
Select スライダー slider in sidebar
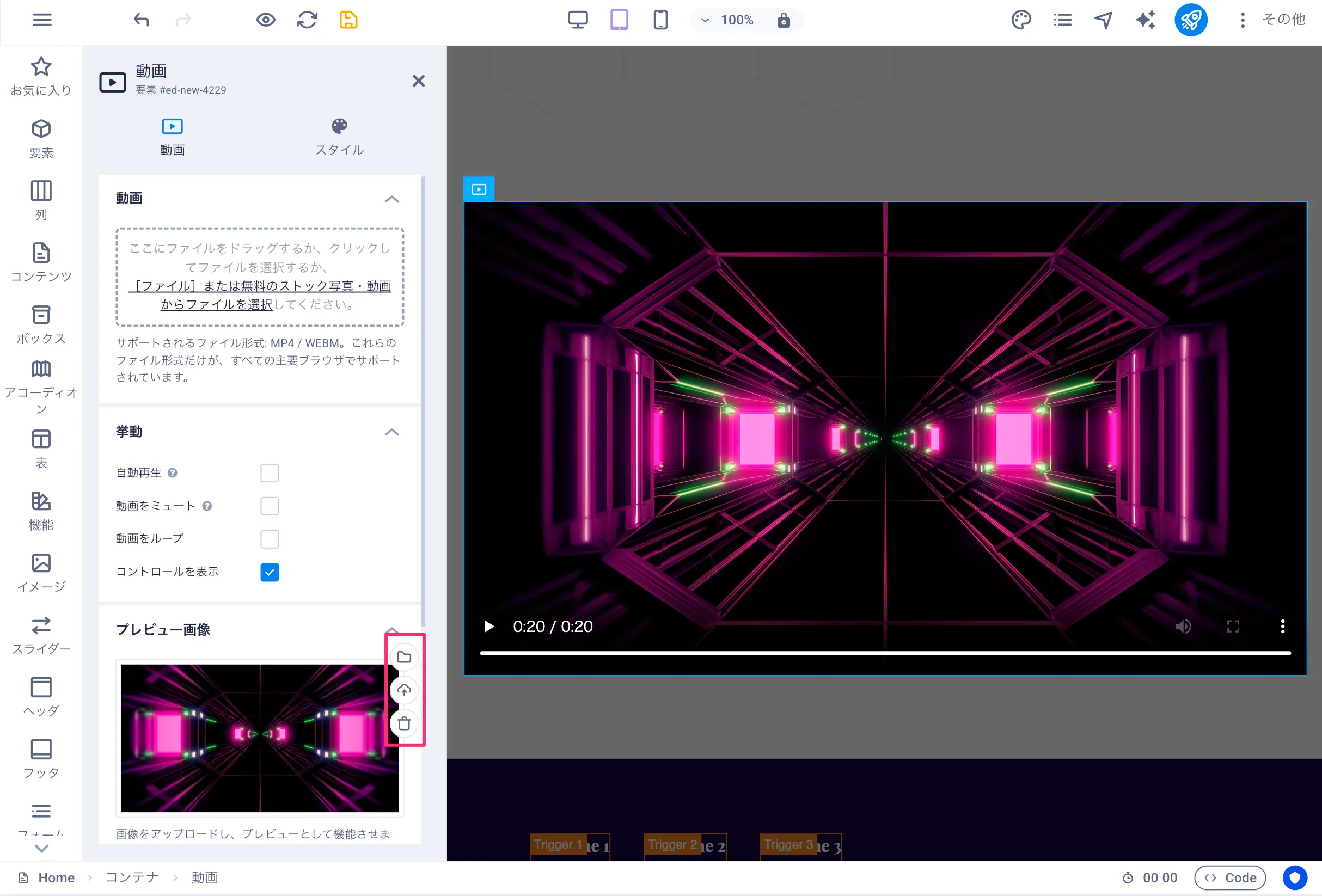(x=41, y=635)
